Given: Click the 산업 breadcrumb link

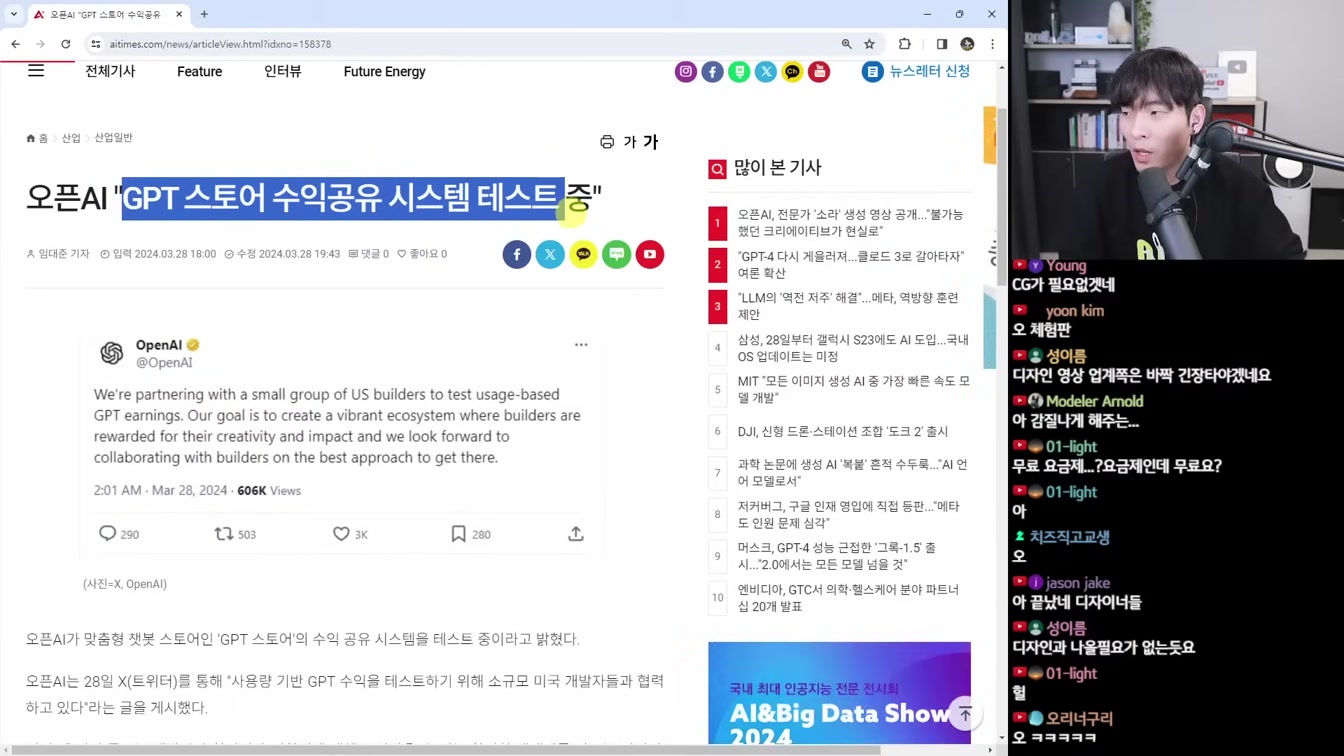Looking at the screenshot, I should pyautogui.click(x=71, y=138).
